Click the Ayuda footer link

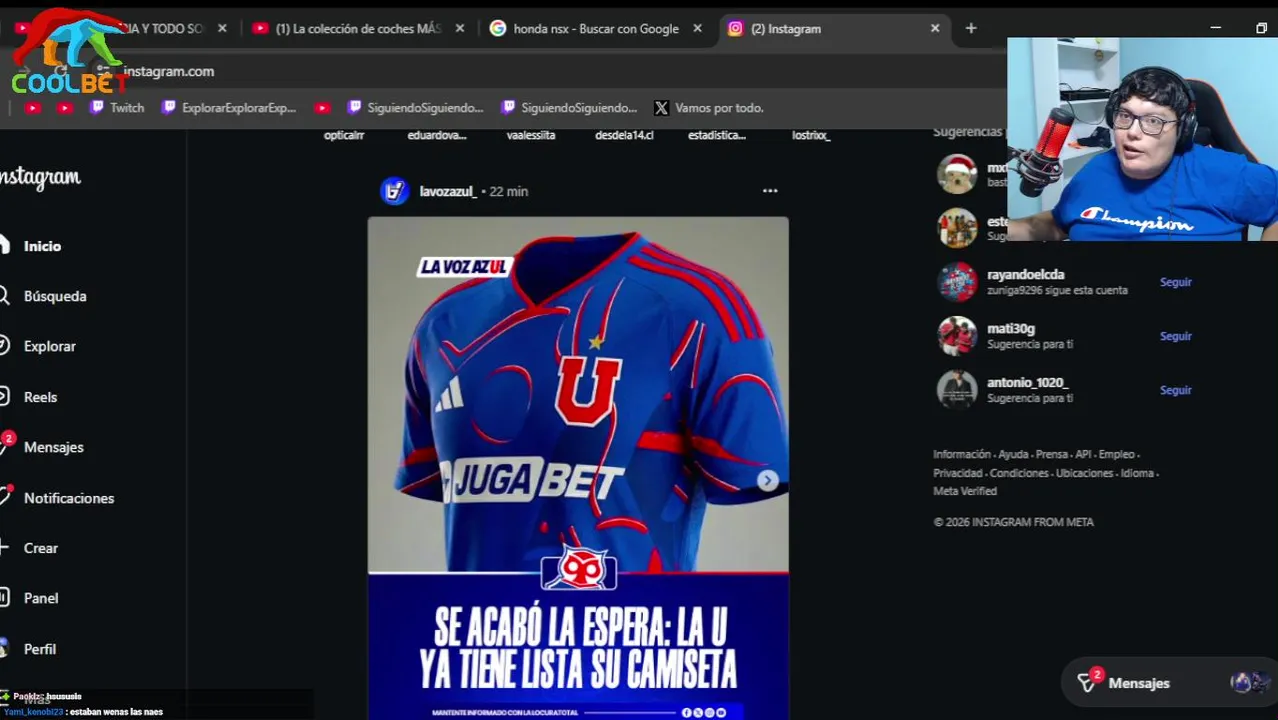pyautogui.click(x=1013, y=454)
